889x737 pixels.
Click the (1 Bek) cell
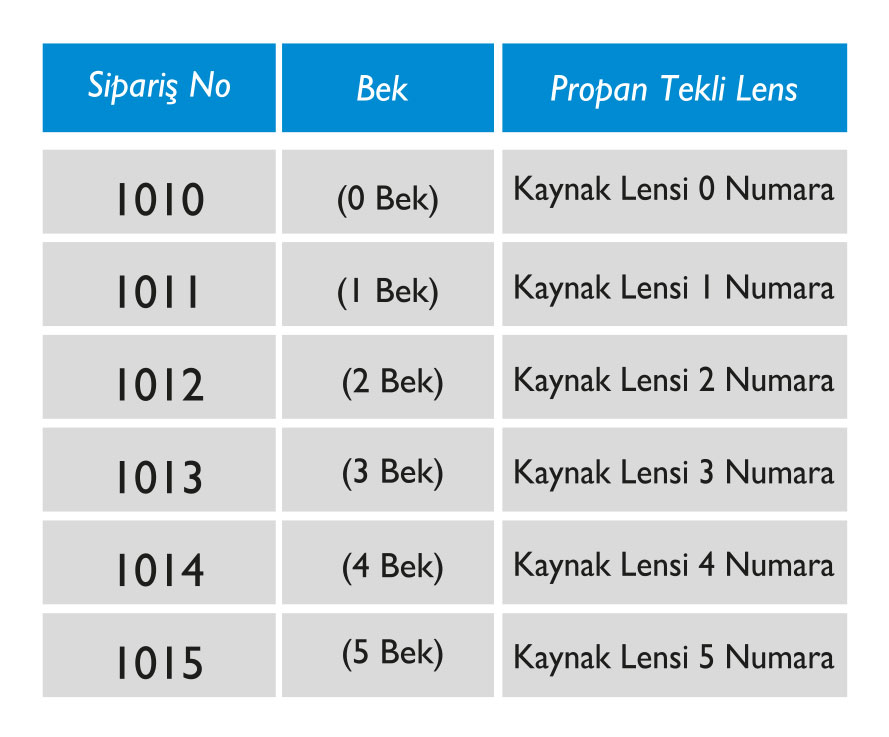pyautogui.click(x=388, y=291)
